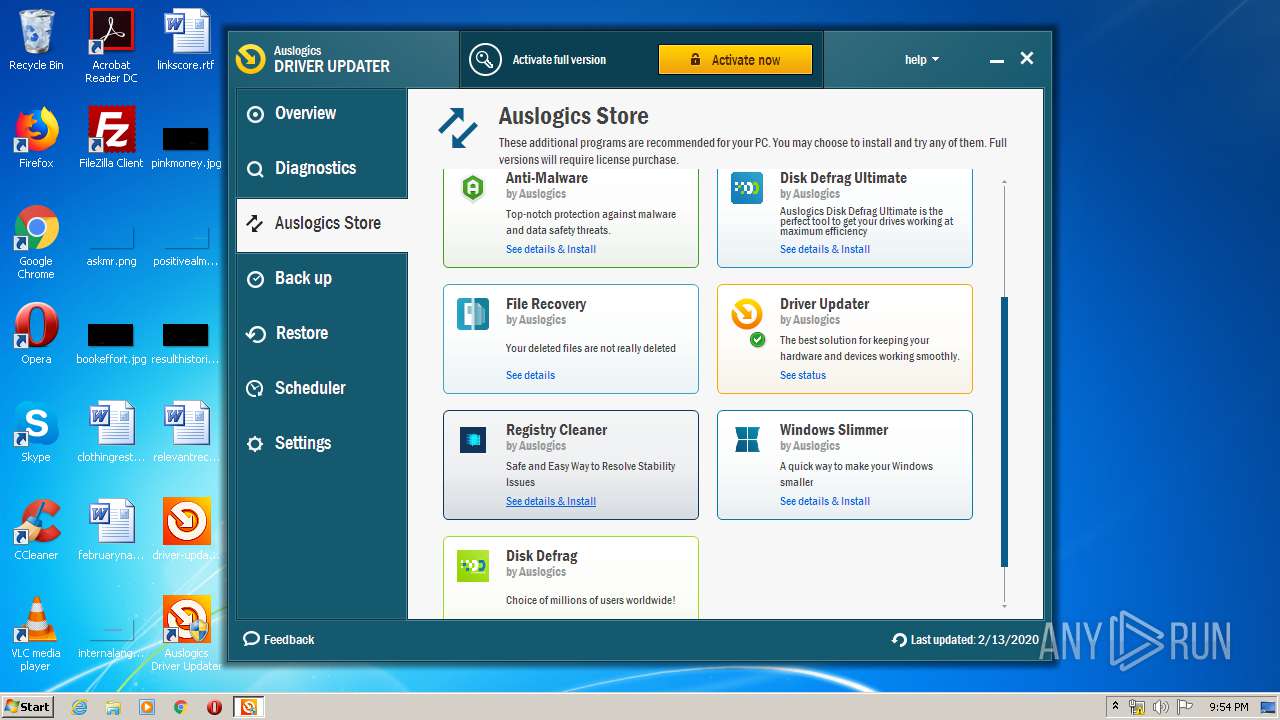Image resolution: width=1280 pixels, height=720 pixels.
Task: Select the Google Chrome desktop icon
Action: [36, 241]
